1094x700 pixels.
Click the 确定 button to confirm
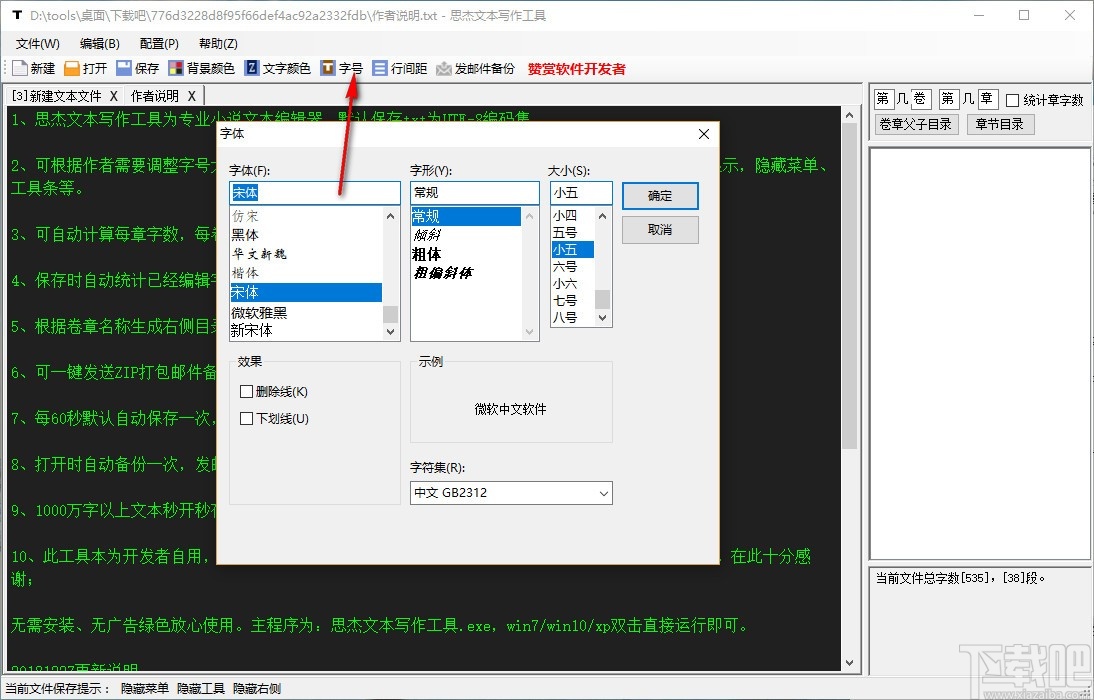659,196
